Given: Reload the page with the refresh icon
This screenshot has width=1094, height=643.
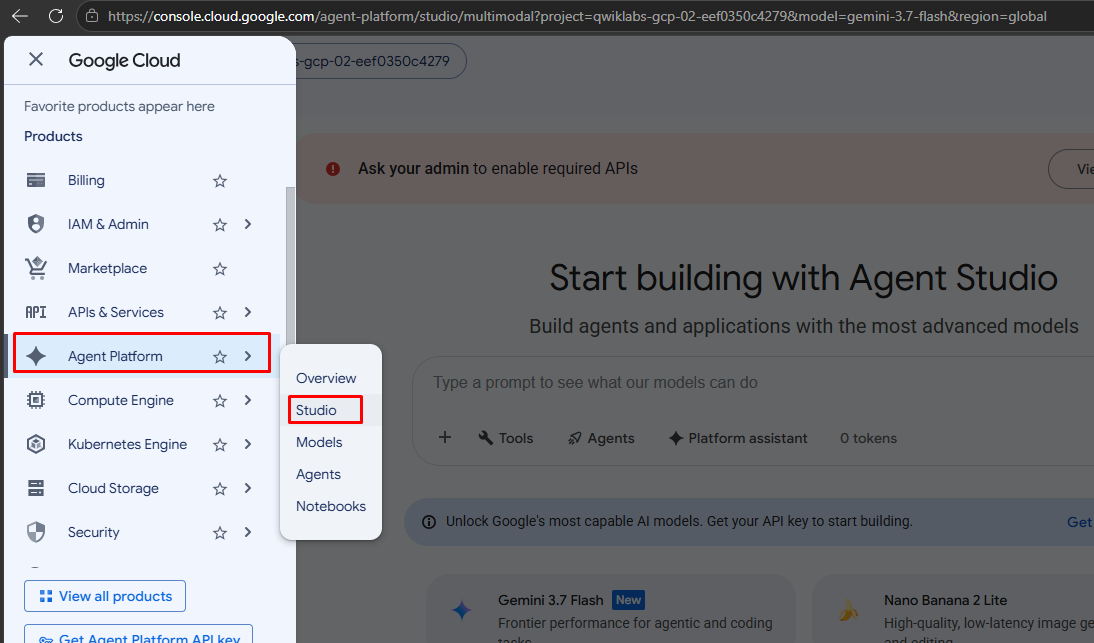Looking at the screenshot, I should click(x=56, y=16).
